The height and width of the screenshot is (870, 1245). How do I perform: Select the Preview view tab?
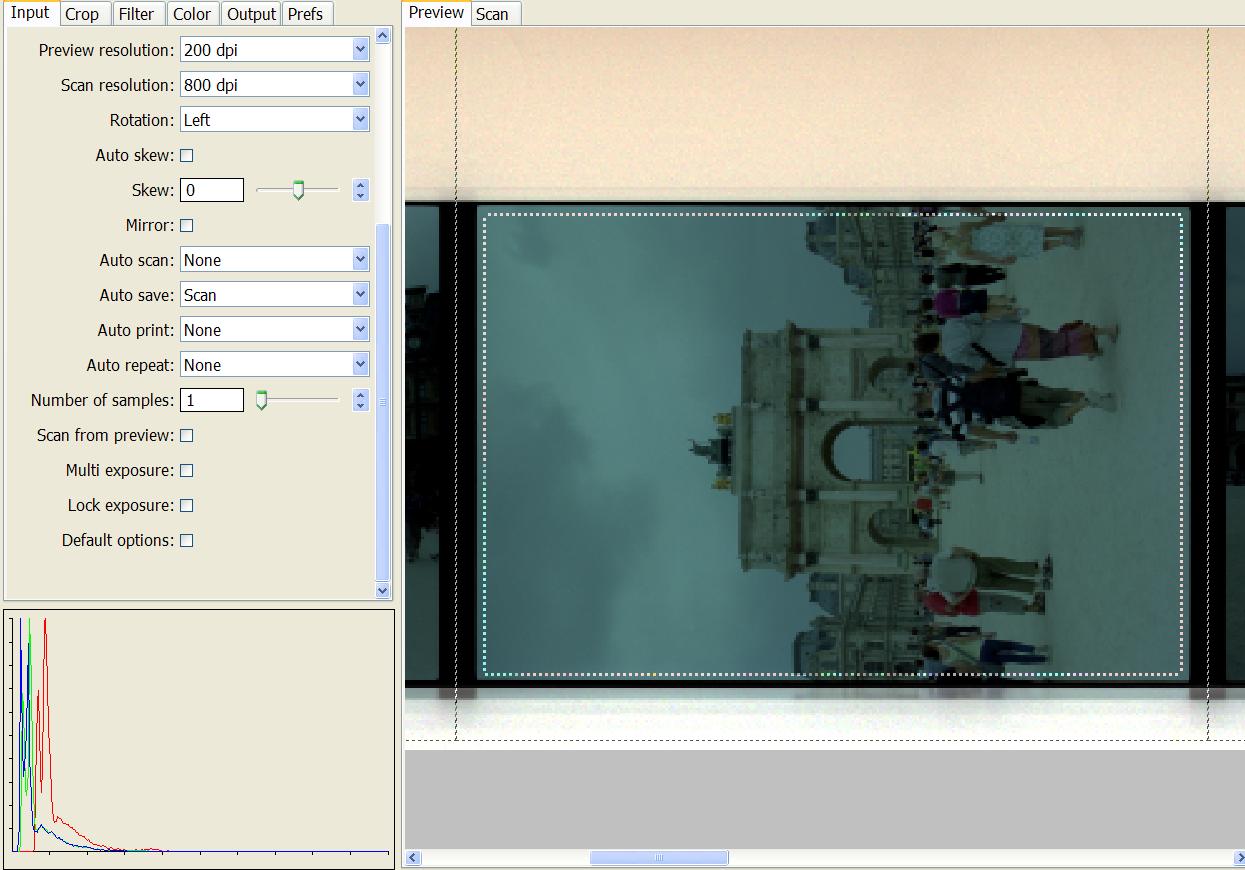pos(437,13)
